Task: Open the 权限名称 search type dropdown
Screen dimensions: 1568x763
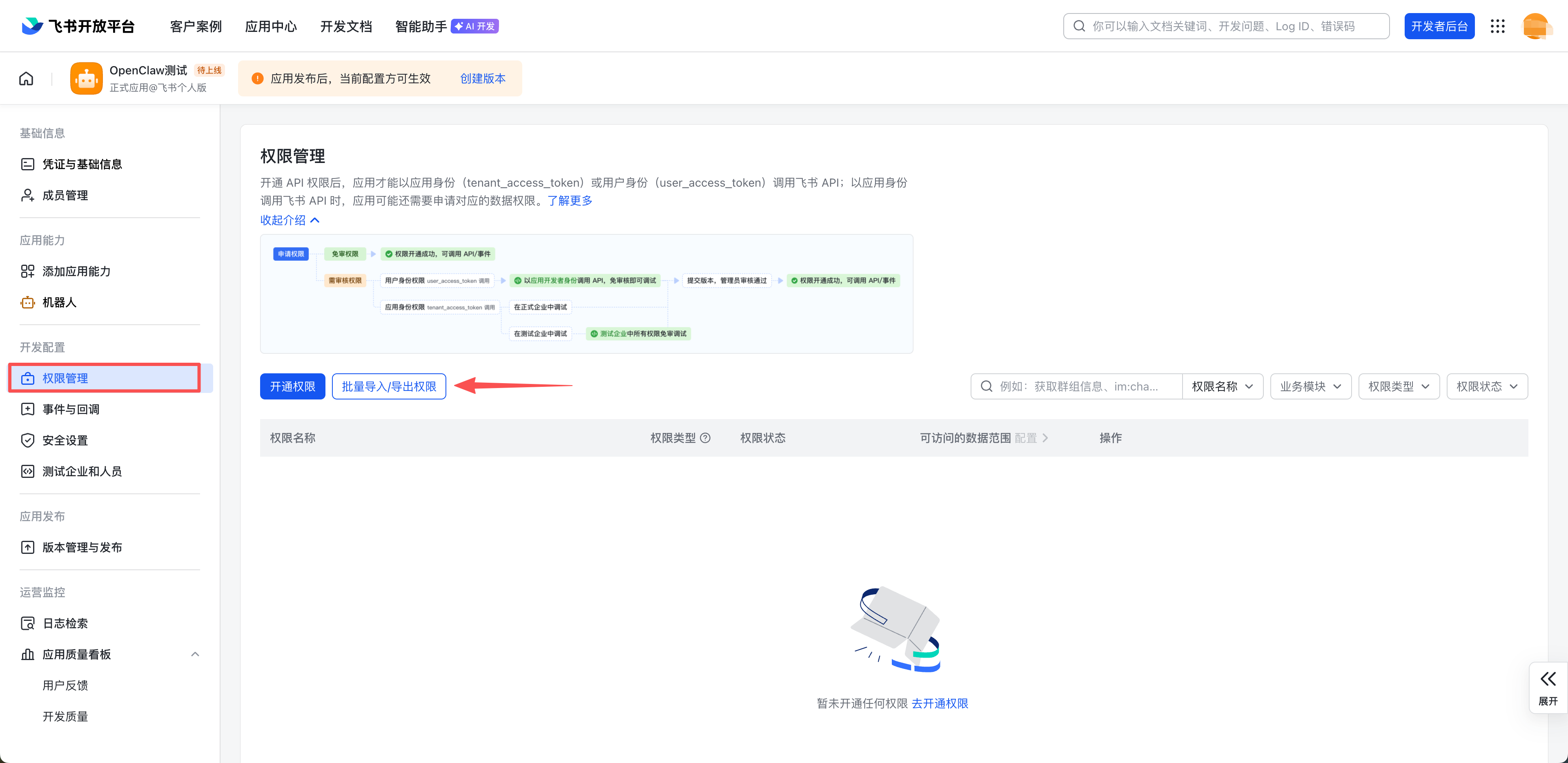Action: (x=1222, y=387)
